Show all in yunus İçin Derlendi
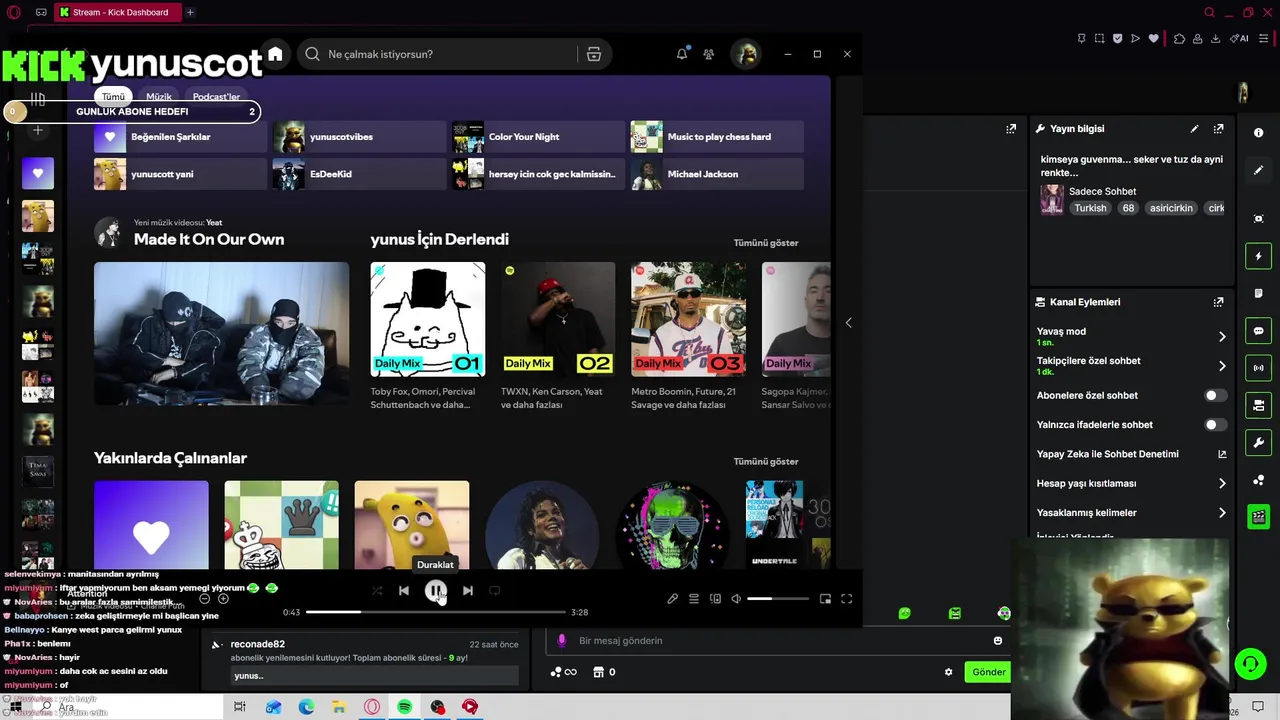Image resolution: width=1280 pixels, height=720 pixels. pos(766,243)
